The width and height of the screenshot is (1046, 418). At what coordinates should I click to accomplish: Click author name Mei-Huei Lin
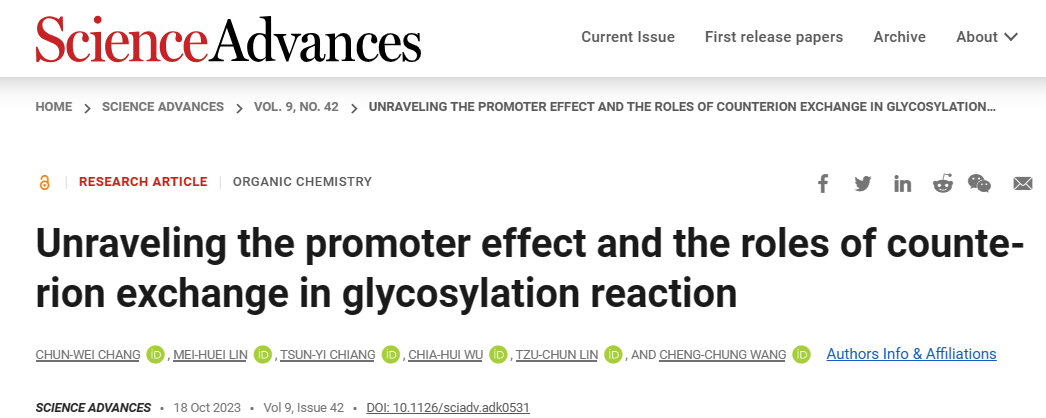click(x=210, y=355)
